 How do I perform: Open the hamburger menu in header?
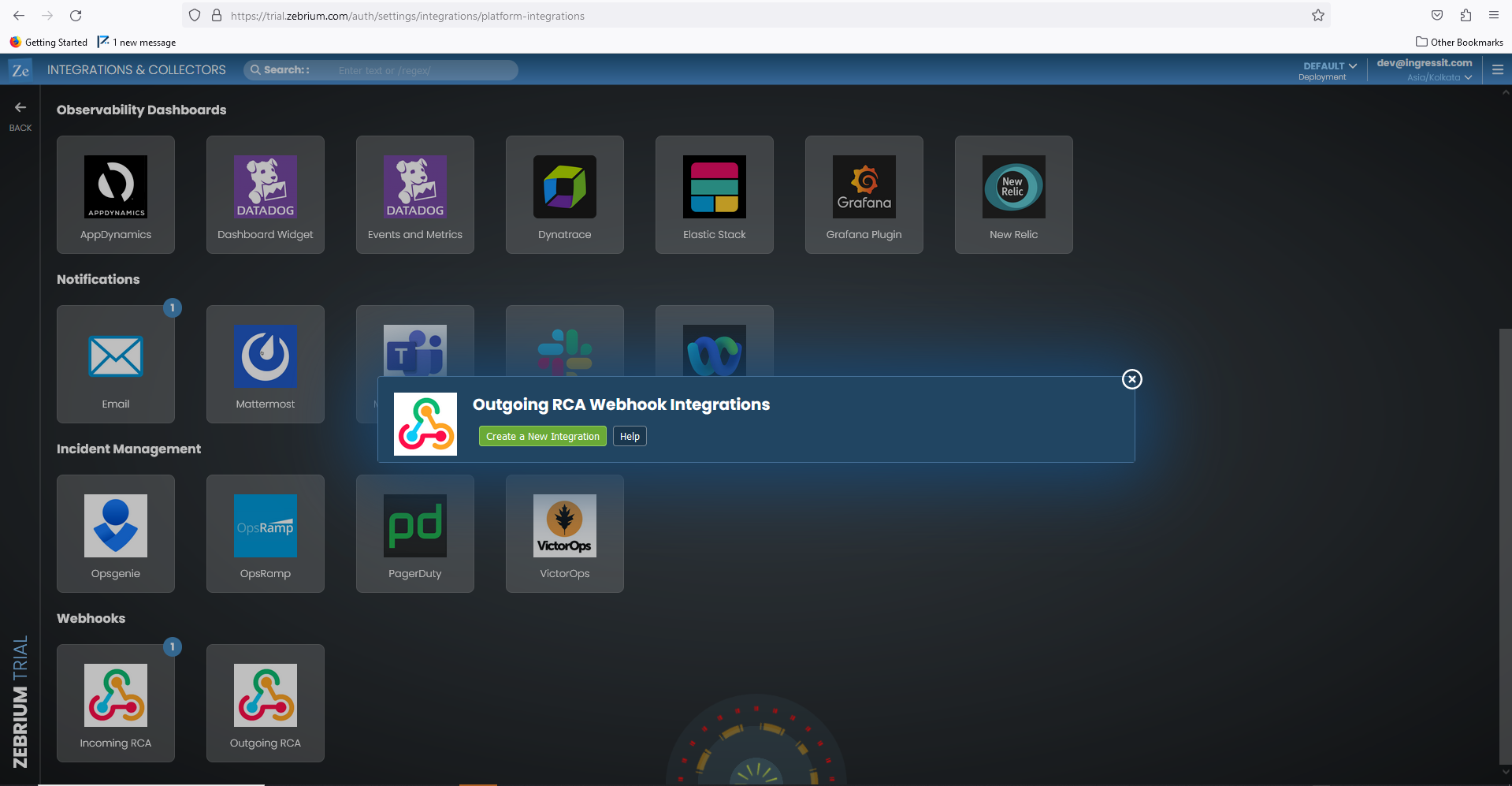pos(1498,70)
